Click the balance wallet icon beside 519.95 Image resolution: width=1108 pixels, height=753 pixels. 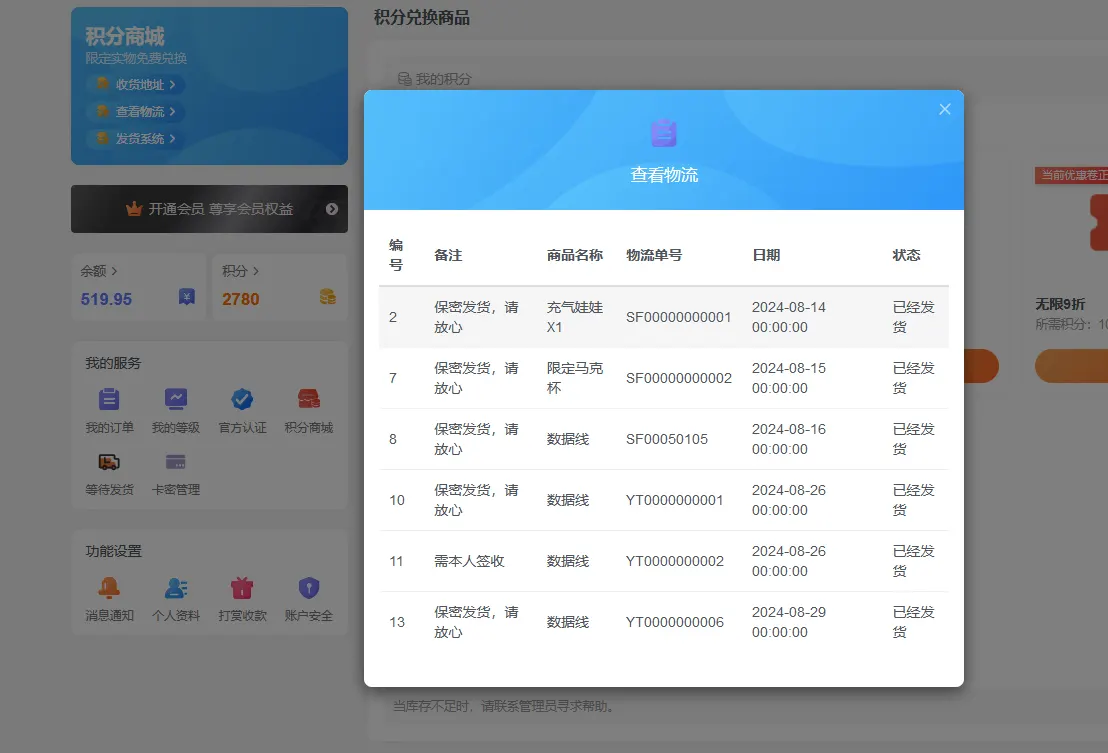187,297
